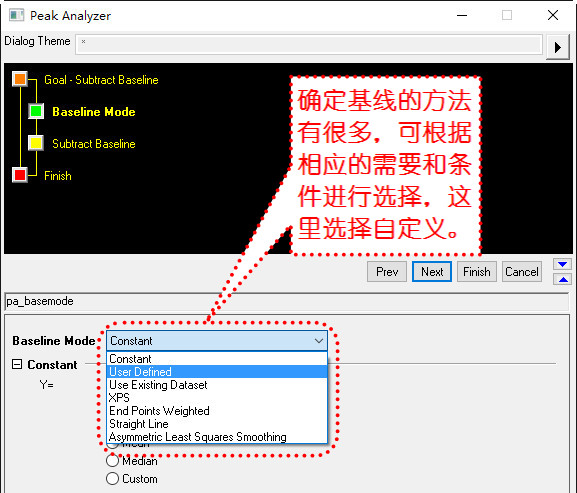
Task: Click the orange Goal node square
Action: point(20,79)
